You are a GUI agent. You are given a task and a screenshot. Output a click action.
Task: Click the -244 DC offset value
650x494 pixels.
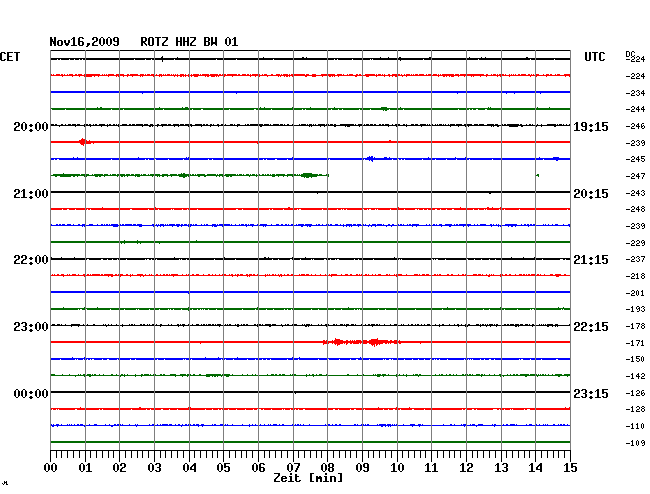(635, 109)
